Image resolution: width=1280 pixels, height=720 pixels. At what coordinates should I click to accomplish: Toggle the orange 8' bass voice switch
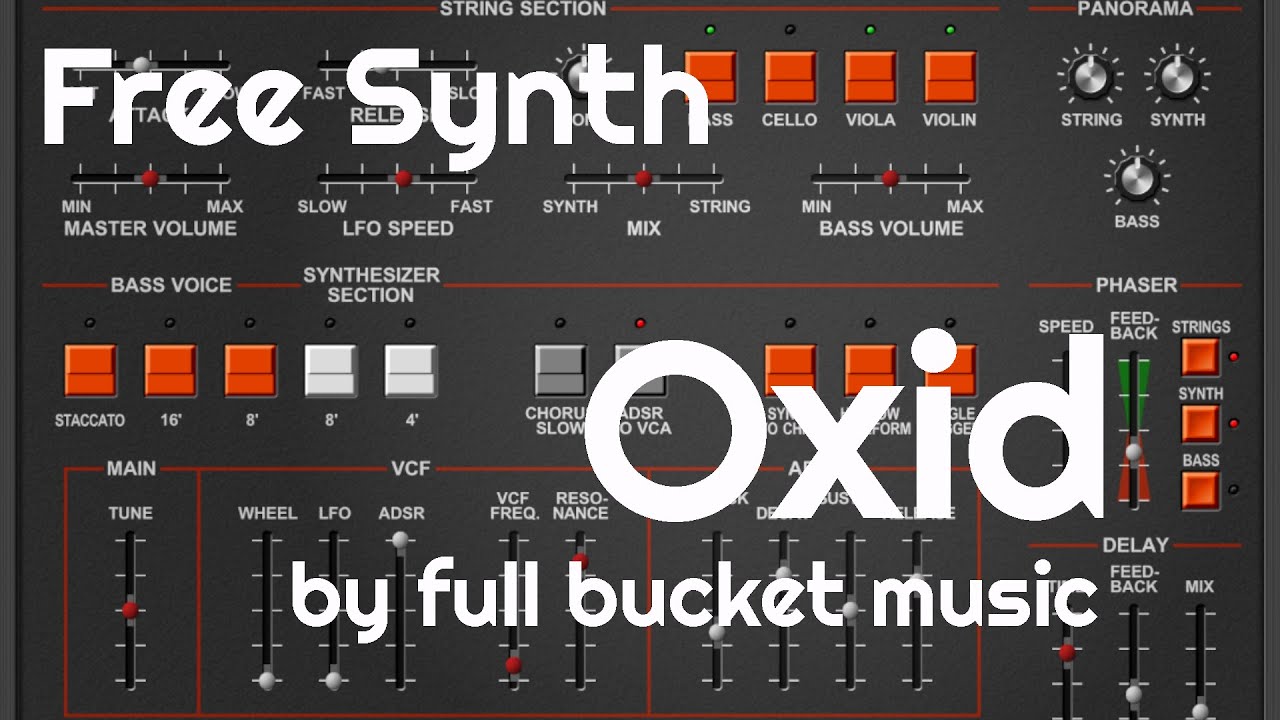(x=250, y=370)
